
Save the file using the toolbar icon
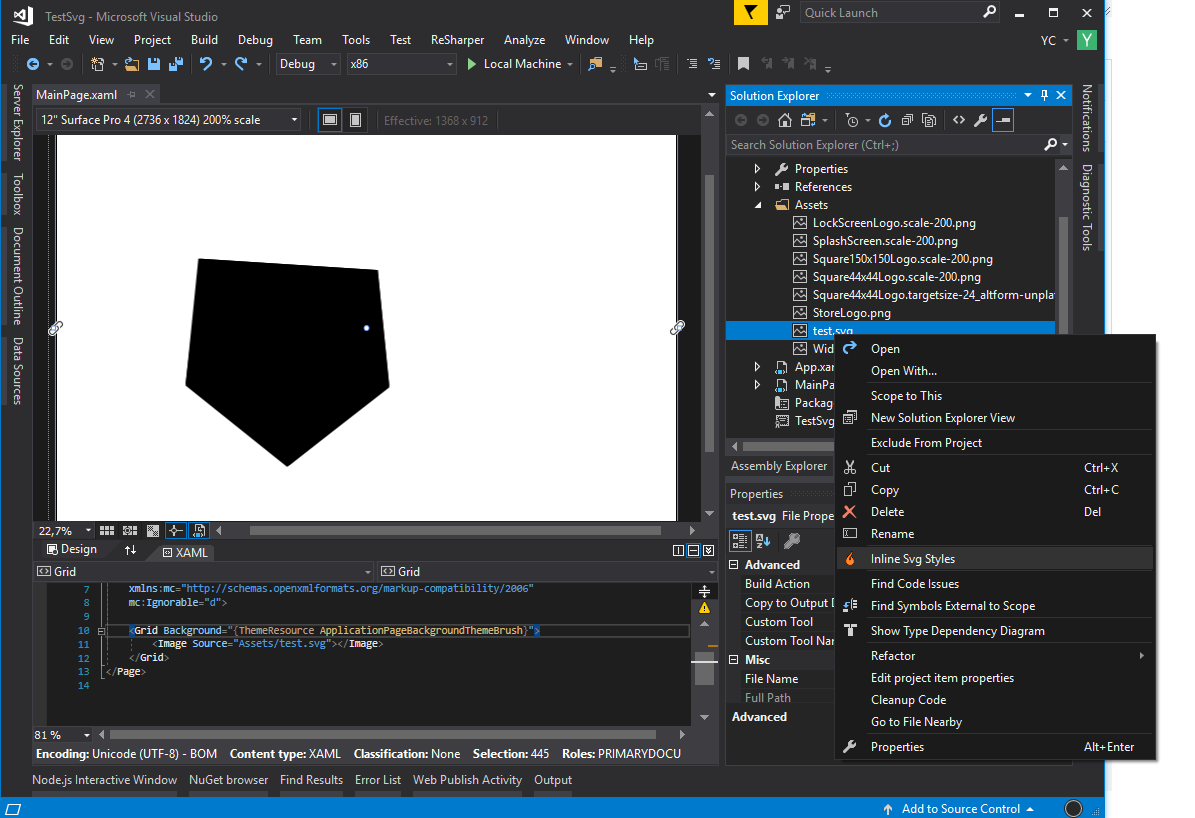pyautogui.click(x=154, y=65)
